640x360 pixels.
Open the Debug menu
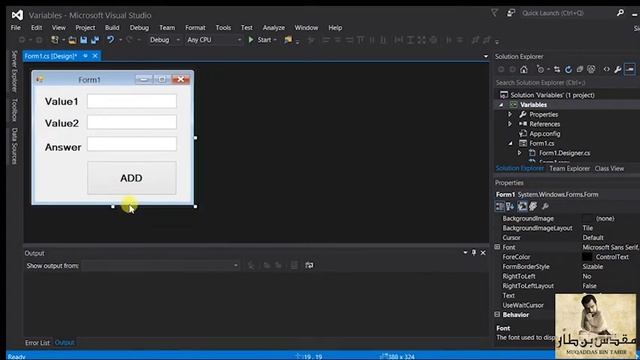(x=139, y=28)
